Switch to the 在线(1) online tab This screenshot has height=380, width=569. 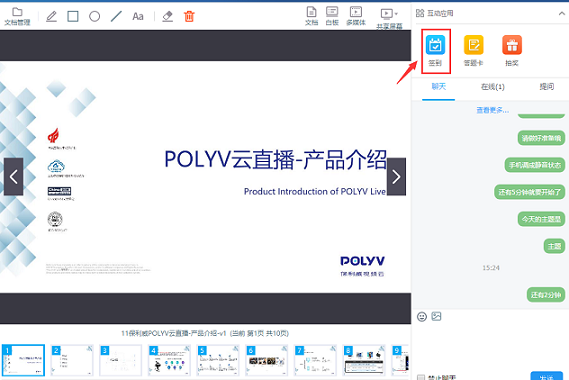click(492, 87)
